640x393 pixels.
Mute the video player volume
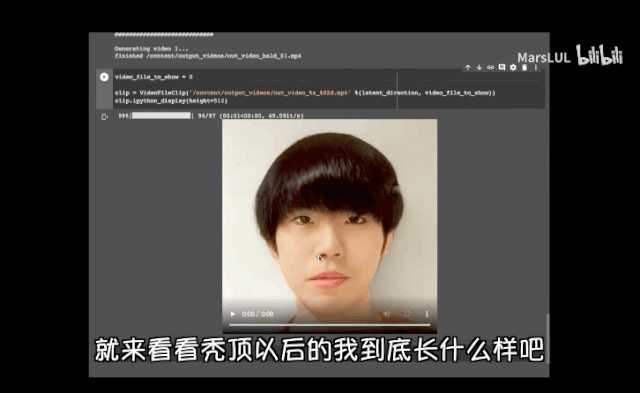point(387,314)
